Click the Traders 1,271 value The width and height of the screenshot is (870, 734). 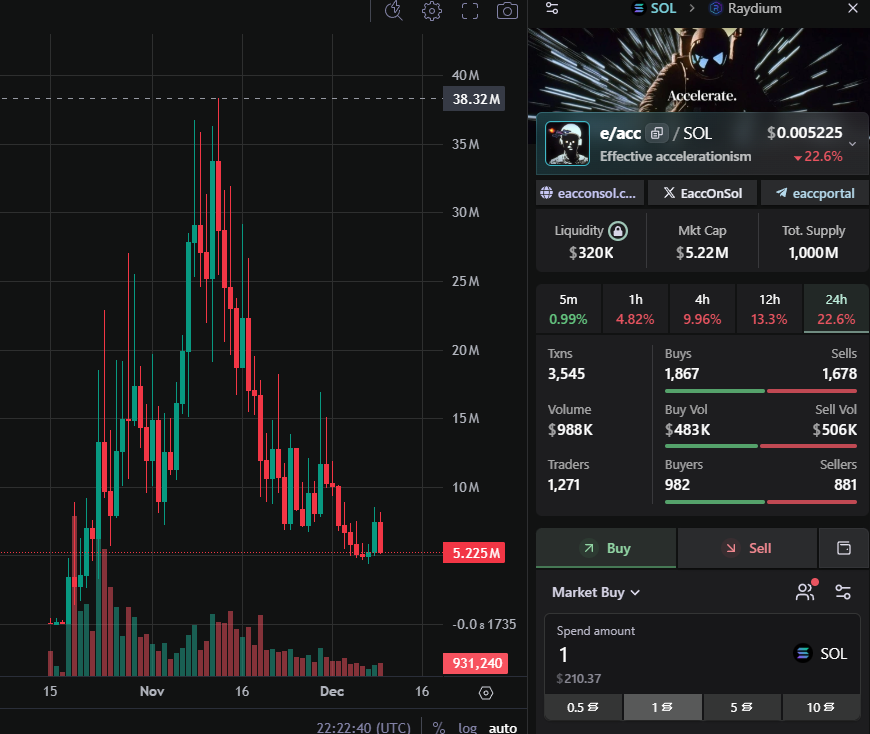click(x=564, y=485)
